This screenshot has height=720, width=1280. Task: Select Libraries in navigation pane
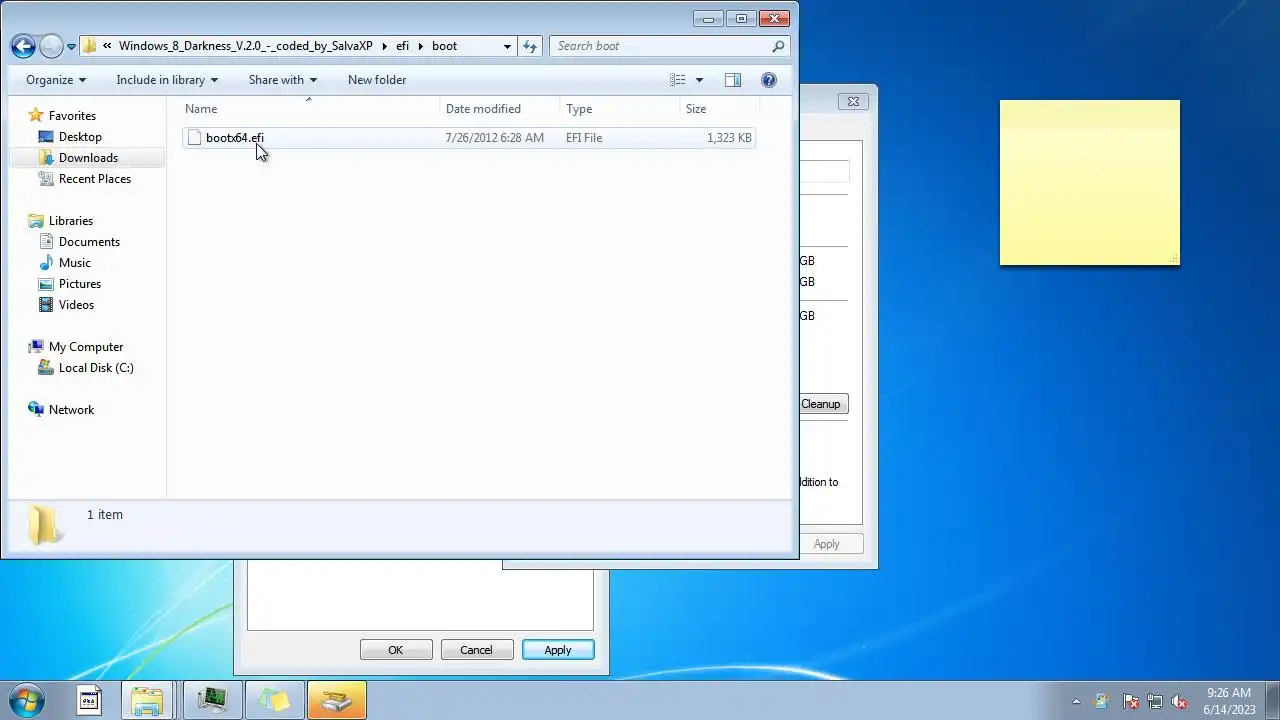(x=71, y=221)
